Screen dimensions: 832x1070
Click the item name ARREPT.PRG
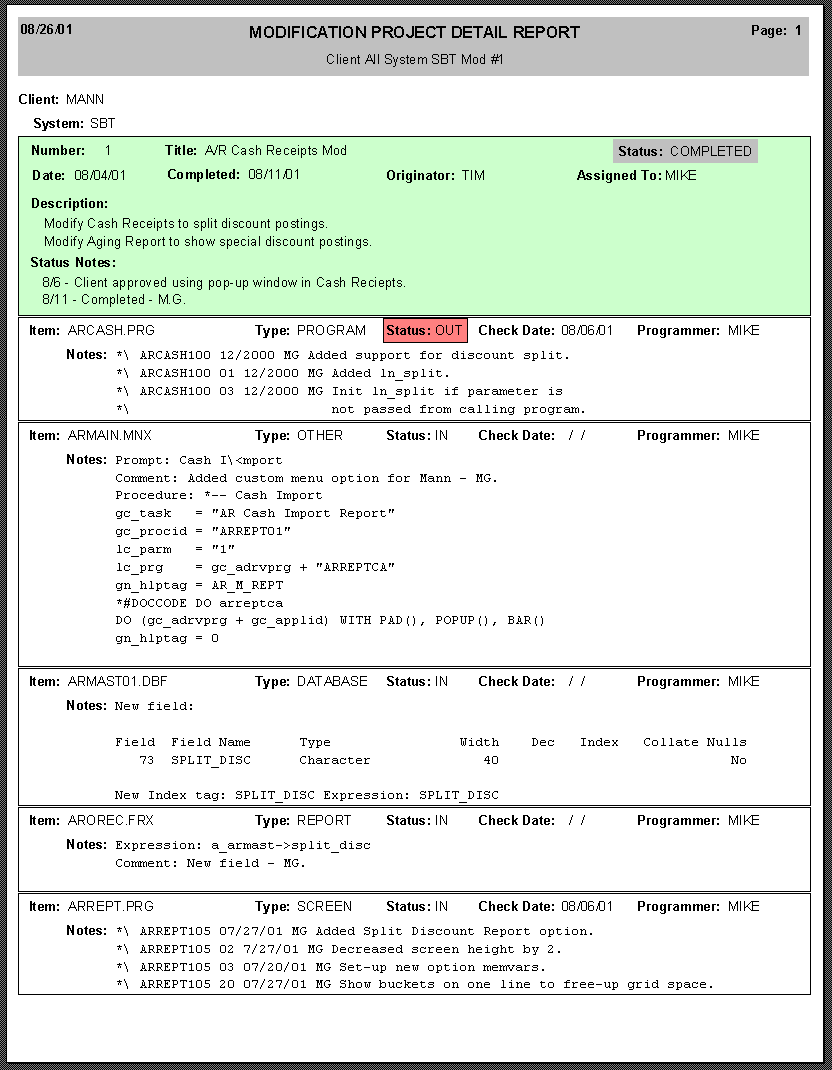pos(111,906)
